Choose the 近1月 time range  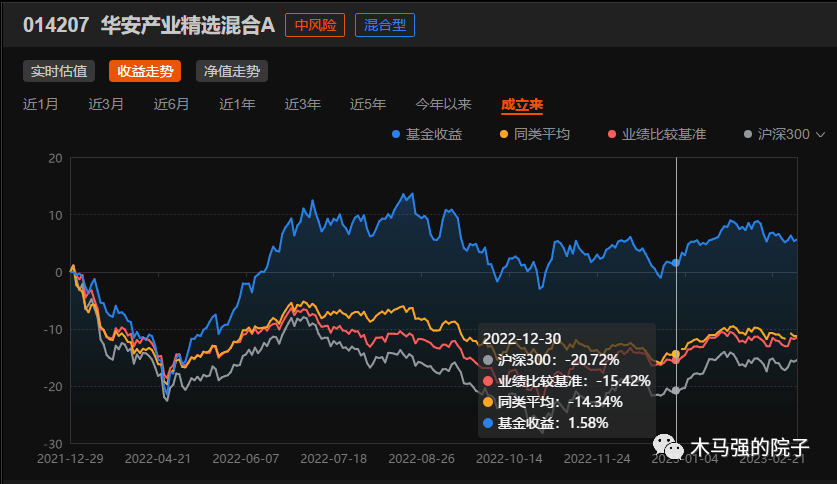point(41,104)
